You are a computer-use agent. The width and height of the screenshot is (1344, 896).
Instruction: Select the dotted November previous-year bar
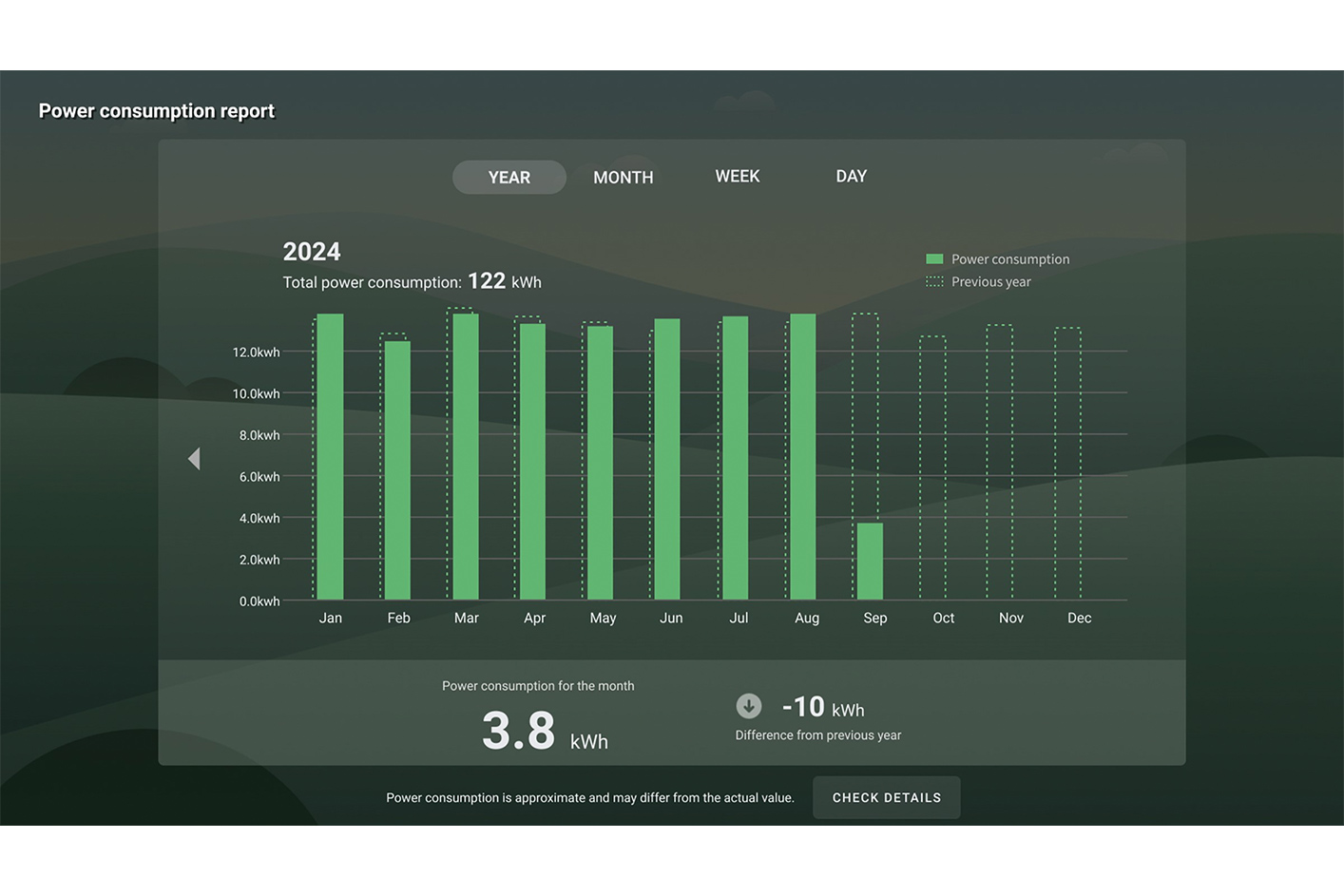coord(999,462)
